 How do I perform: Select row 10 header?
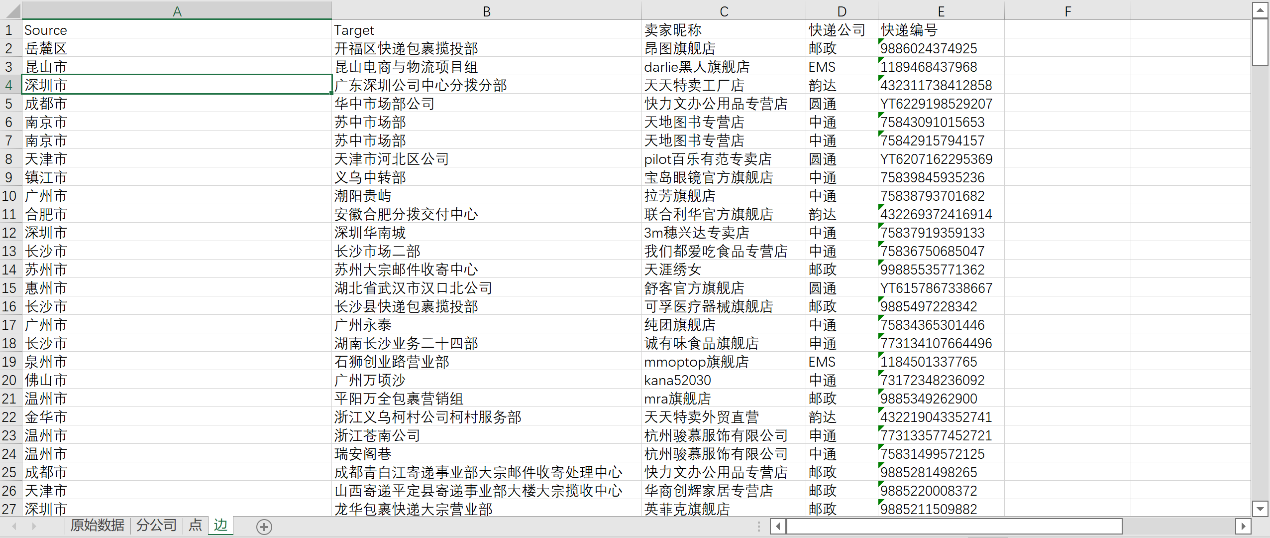pos(11,196)
